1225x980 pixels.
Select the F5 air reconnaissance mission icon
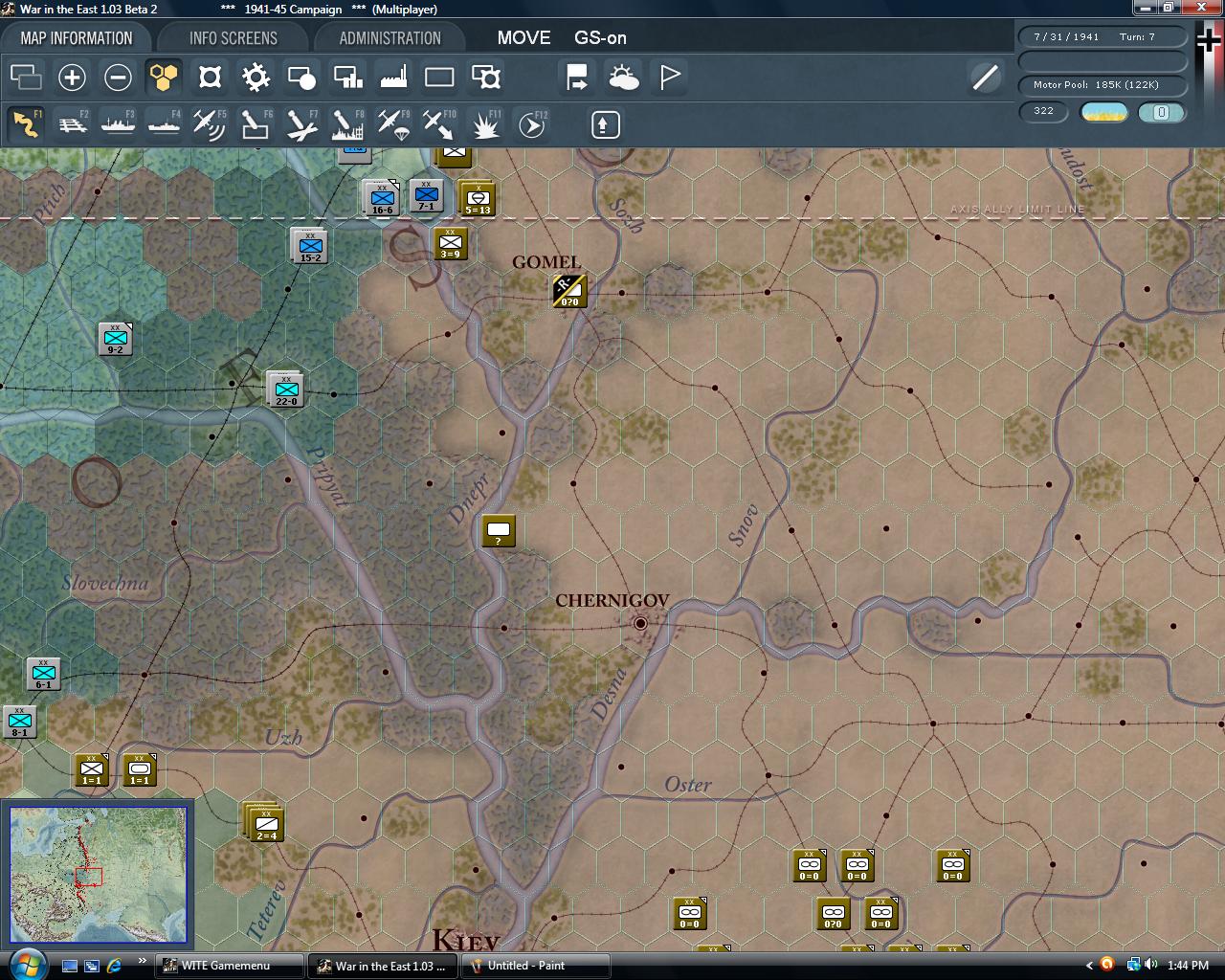(210, 123)
